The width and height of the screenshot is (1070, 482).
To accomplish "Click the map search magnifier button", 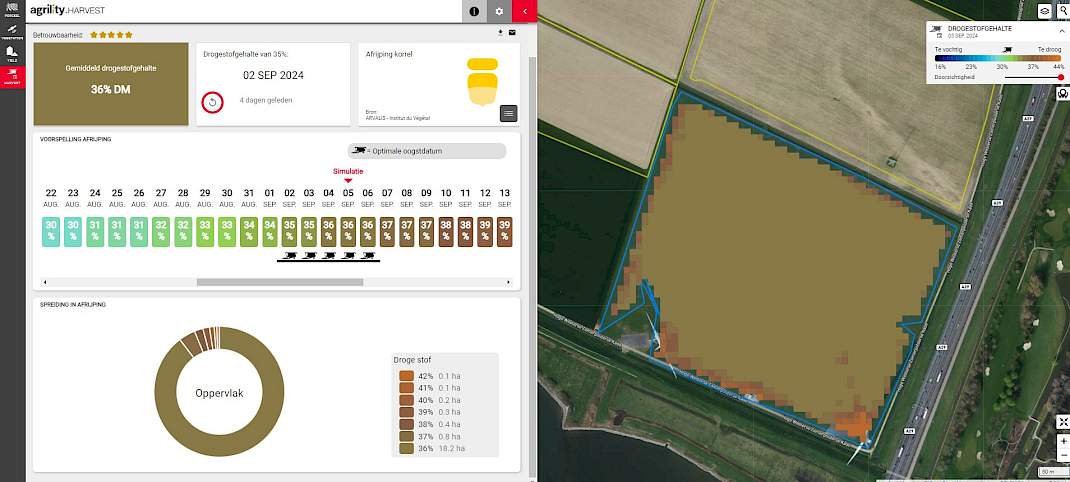I will (x=1062, y=11).
